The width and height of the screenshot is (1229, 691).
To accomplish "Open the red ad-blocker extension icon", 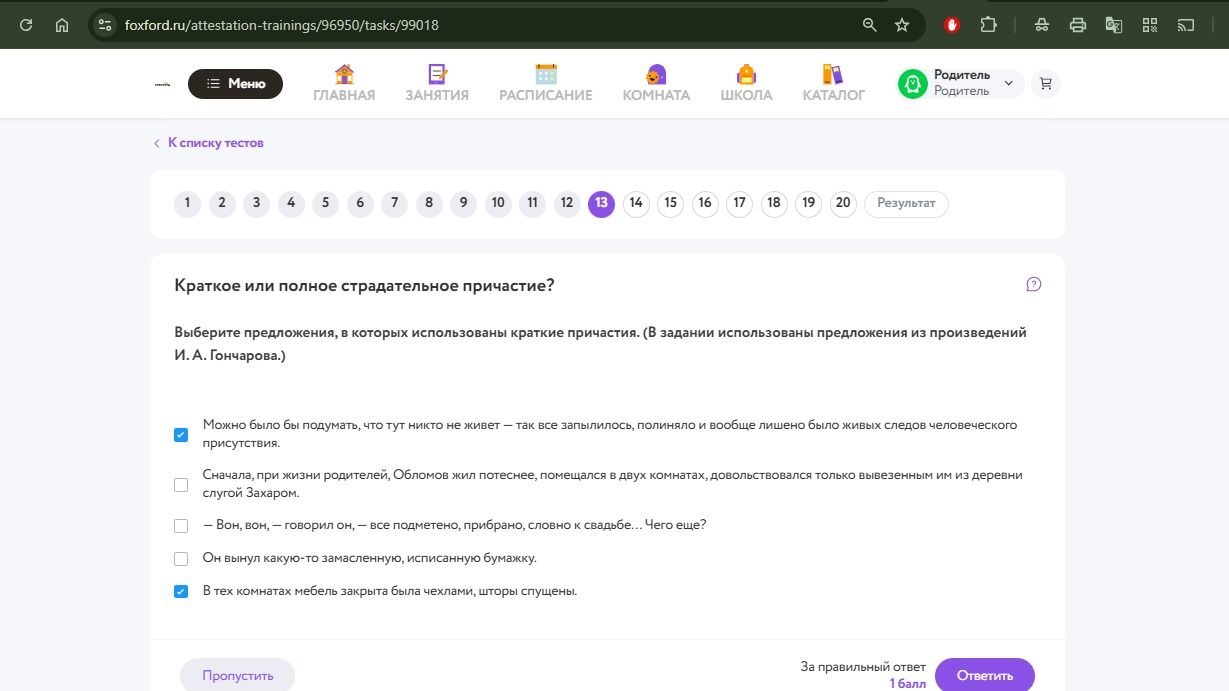I will coord(952,25).
